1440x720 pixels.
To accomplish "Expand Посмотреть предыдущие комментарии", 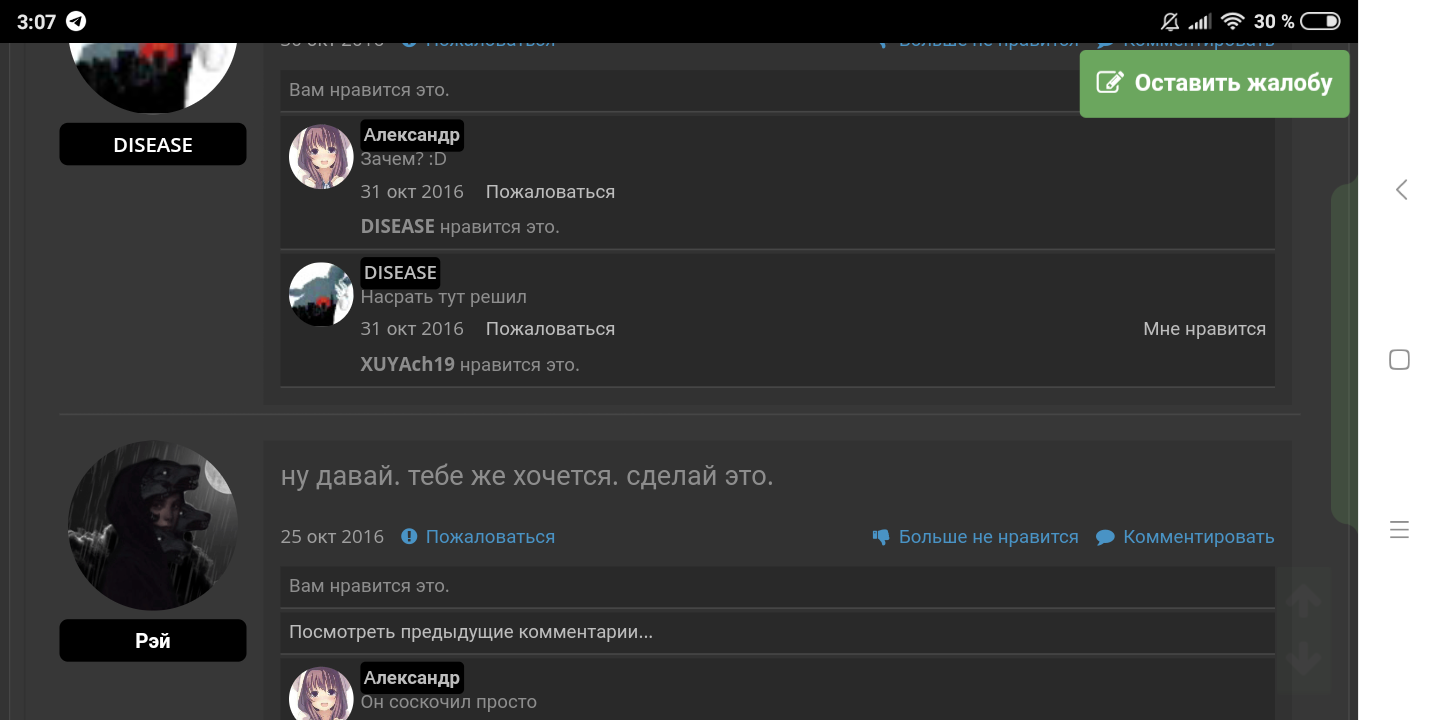I will click(x=471, y=632).
